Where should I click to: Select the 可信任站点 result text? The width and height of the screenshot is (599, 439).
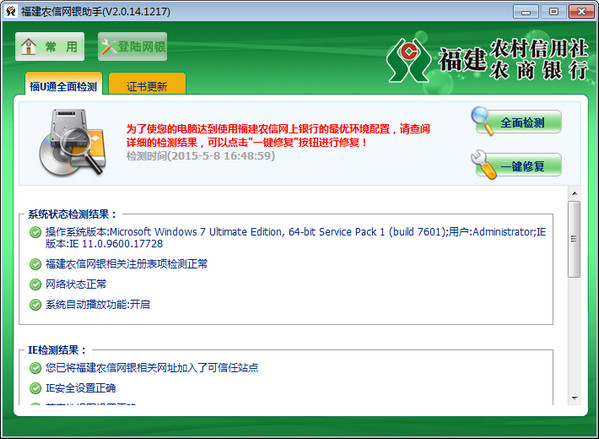[152, 368]
